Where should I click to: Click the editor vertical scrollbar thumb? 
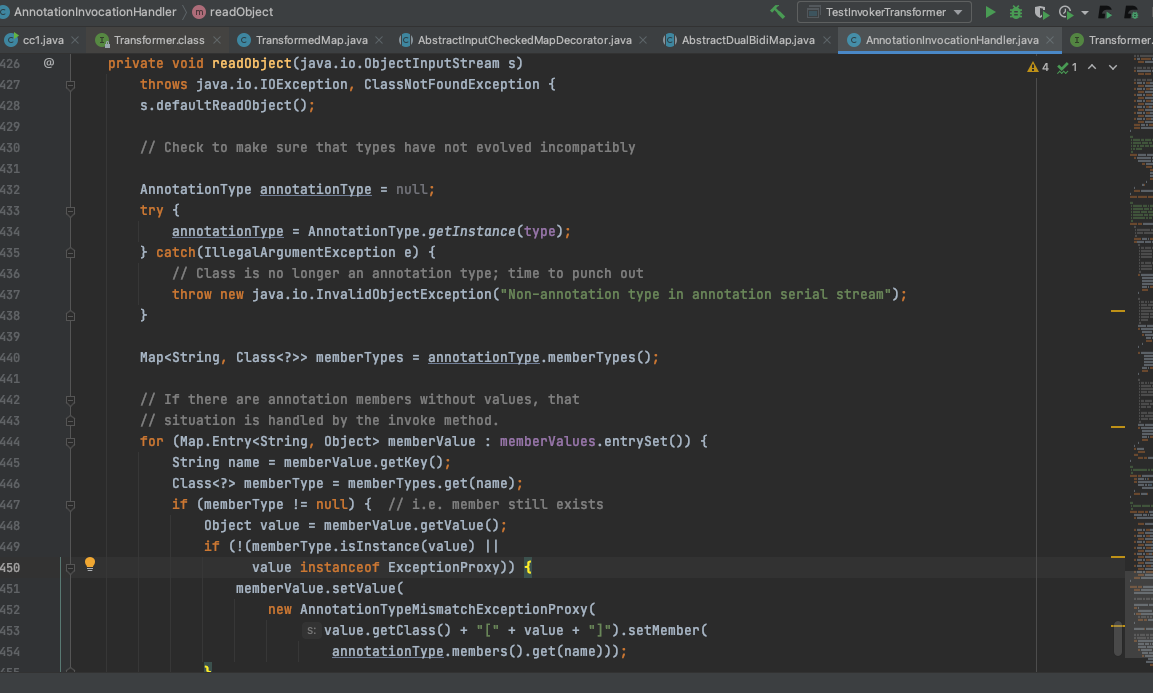(1118, 639)
